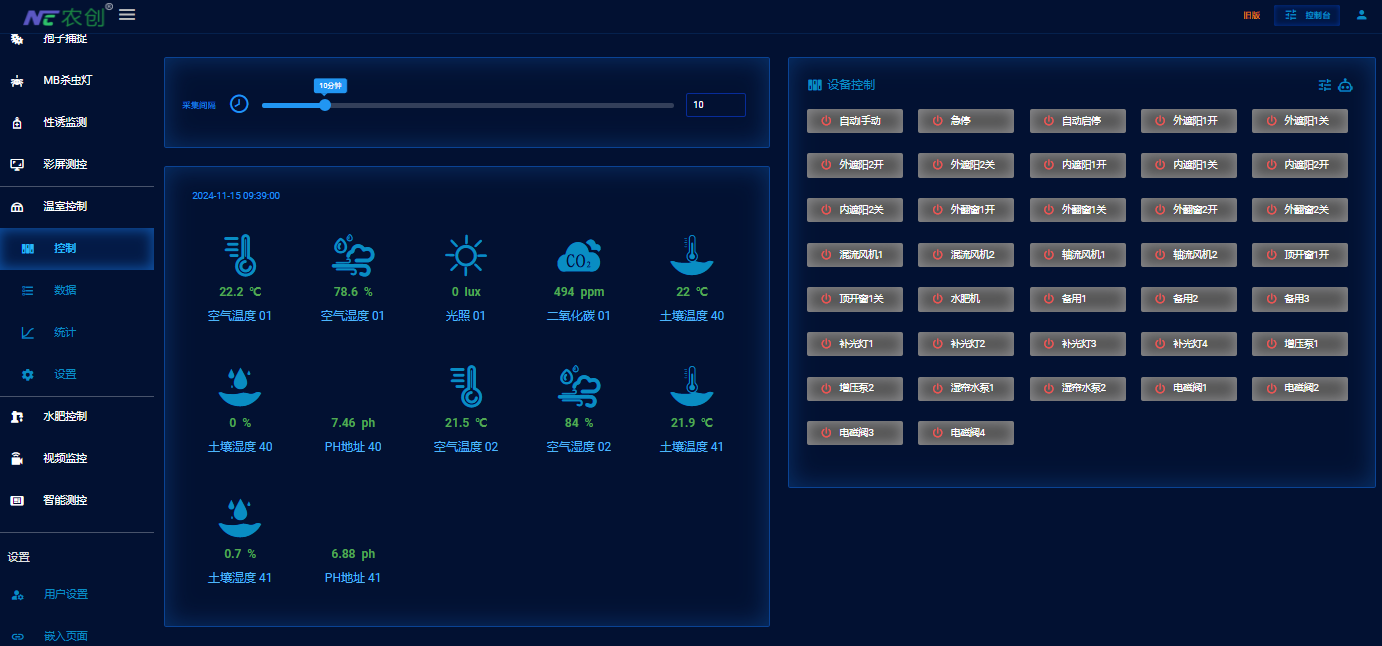The height and width of the screenshot is (646, 1382).
Task: Click the clock icon beside 采集间隔
Action: pos(239,104)
